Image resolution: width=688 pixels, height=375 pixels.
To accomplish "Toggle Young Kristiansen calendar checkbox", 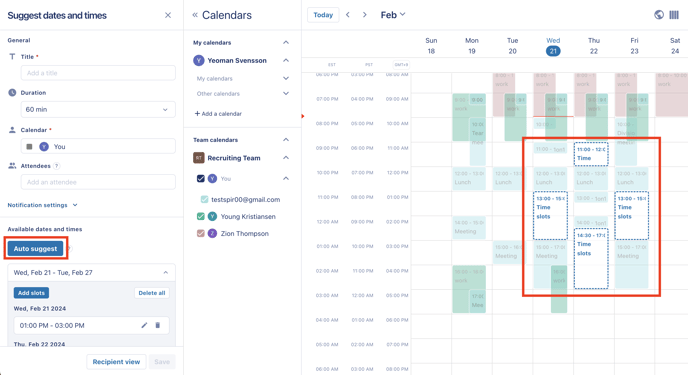I will tap(201, 216).
